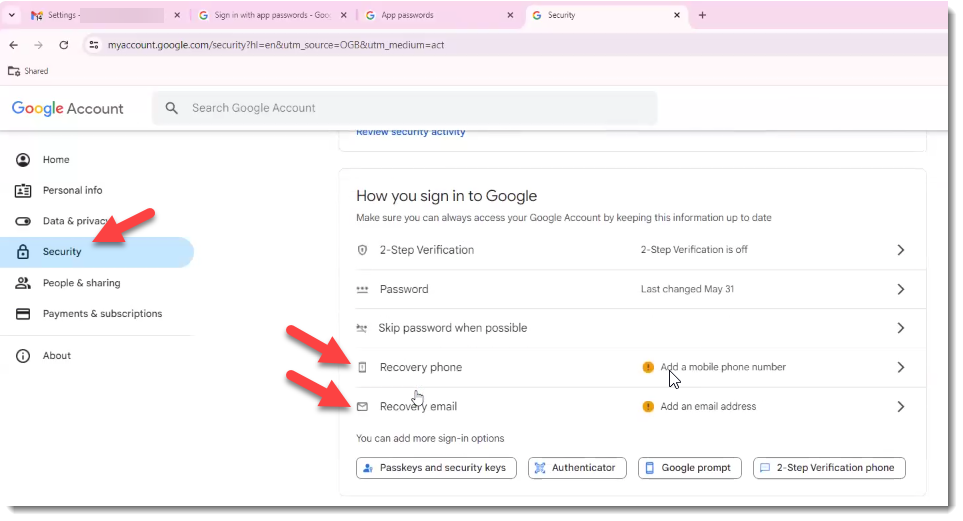Screen dimensions: 963x521
Task: Click the Authenticator button
Action: point(577,468)
